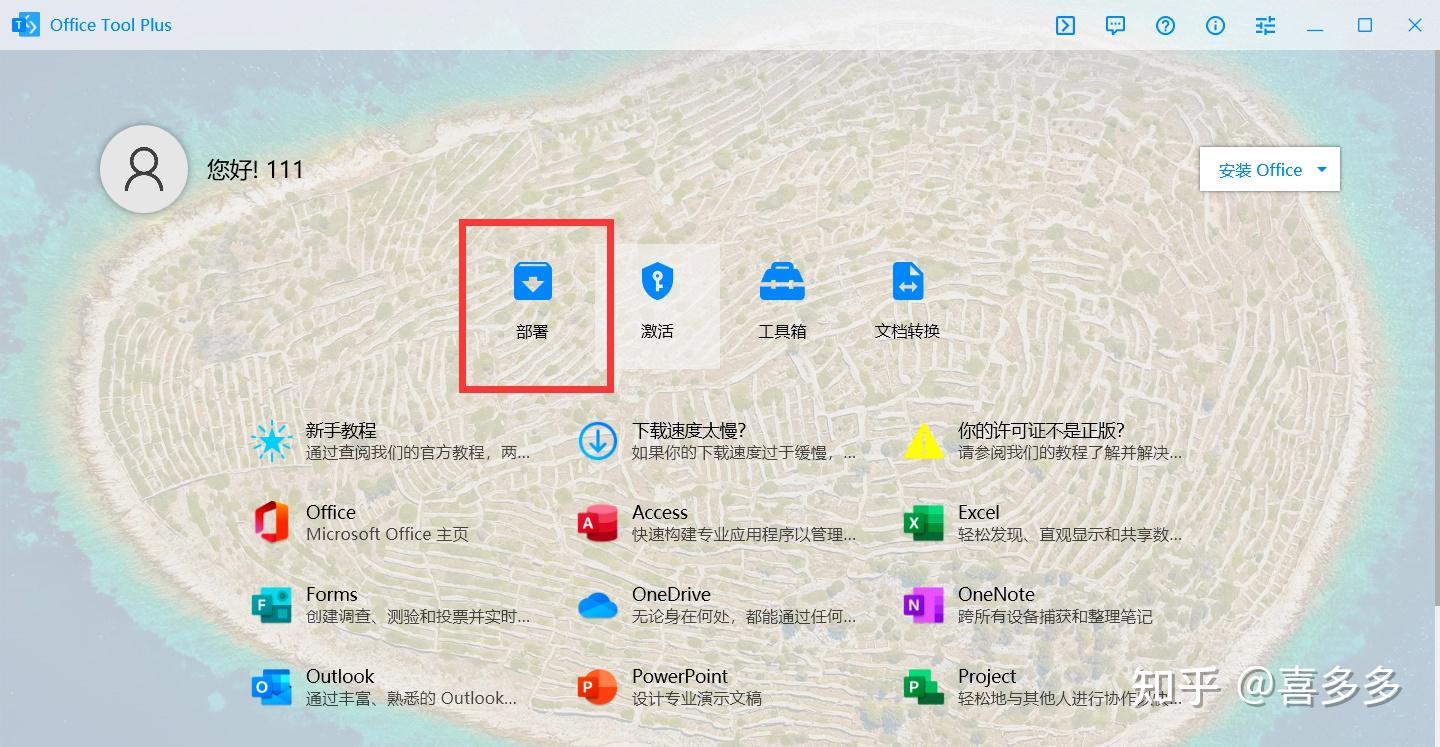Screen dimensions: 1440x747
Task: Click the user avatar icon
Action: [144, 169]
